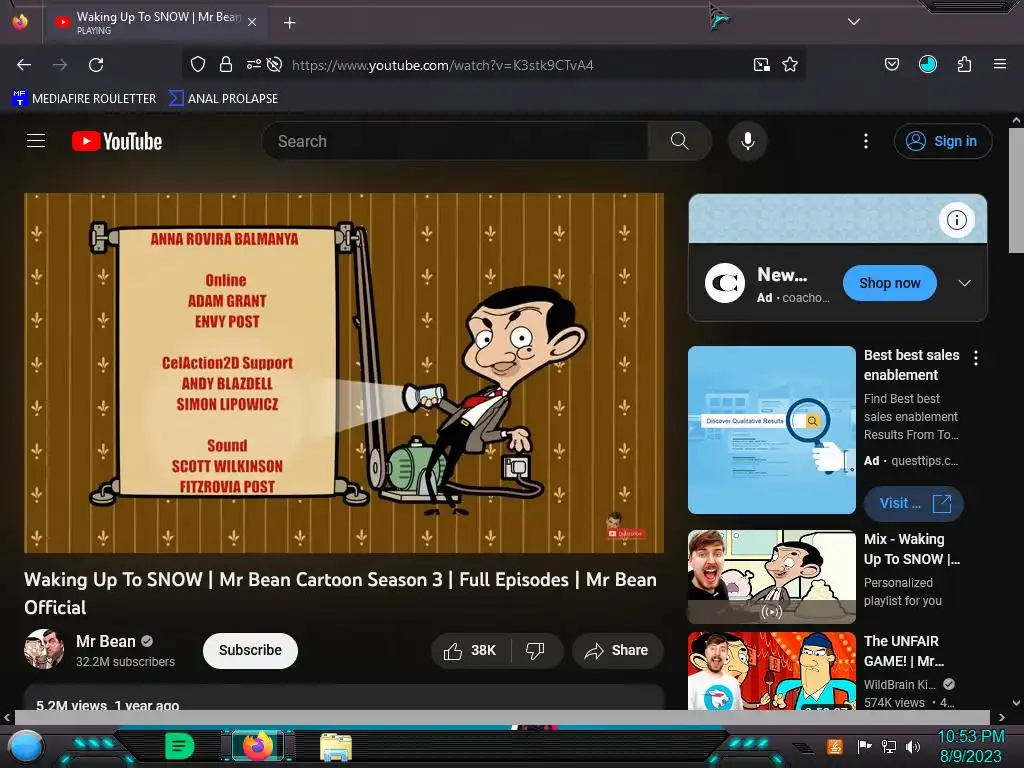
Task: Reload the page with the refresh icon
Action: [96, 65]
